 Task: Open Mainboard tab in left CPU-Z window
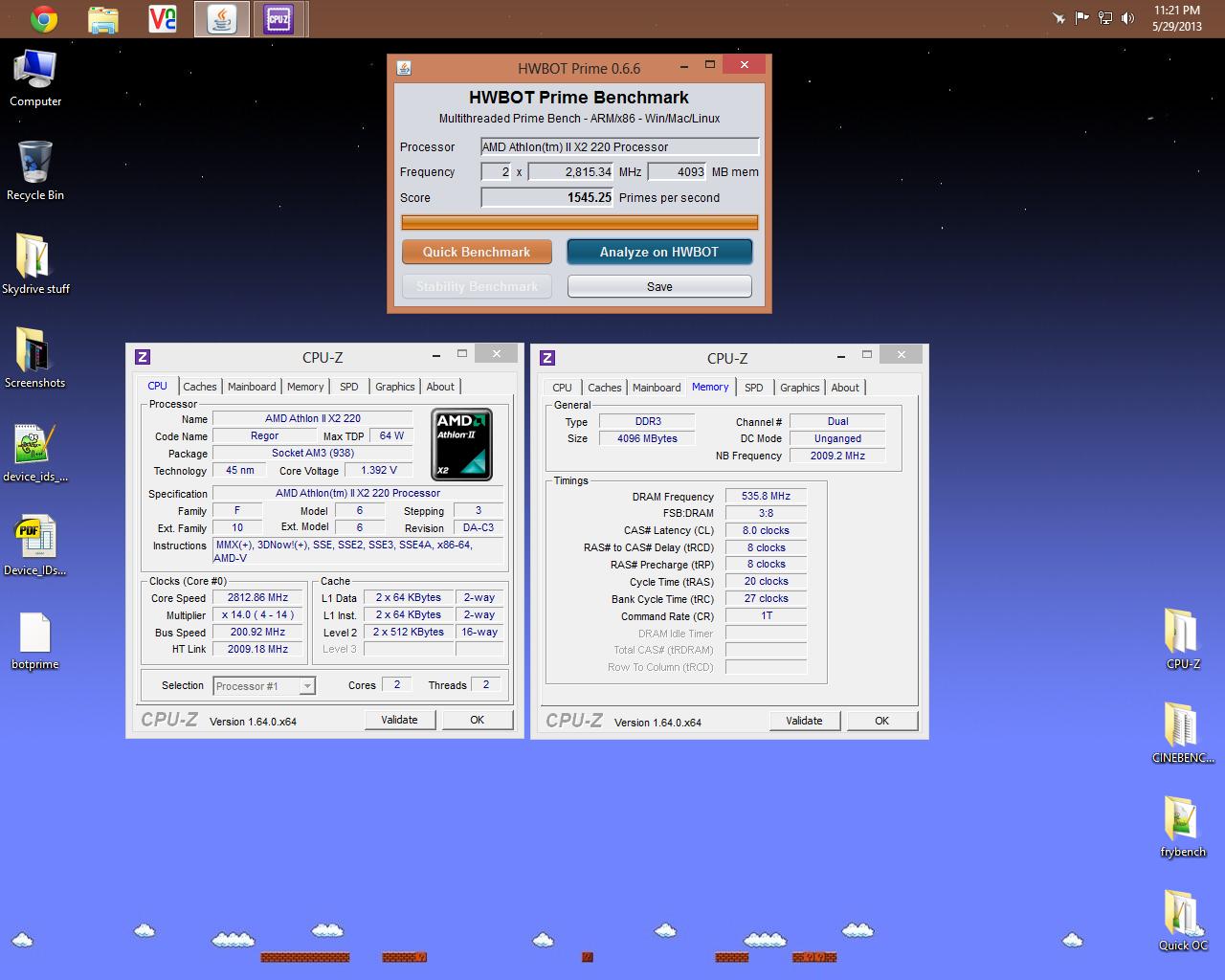[252, 387]
